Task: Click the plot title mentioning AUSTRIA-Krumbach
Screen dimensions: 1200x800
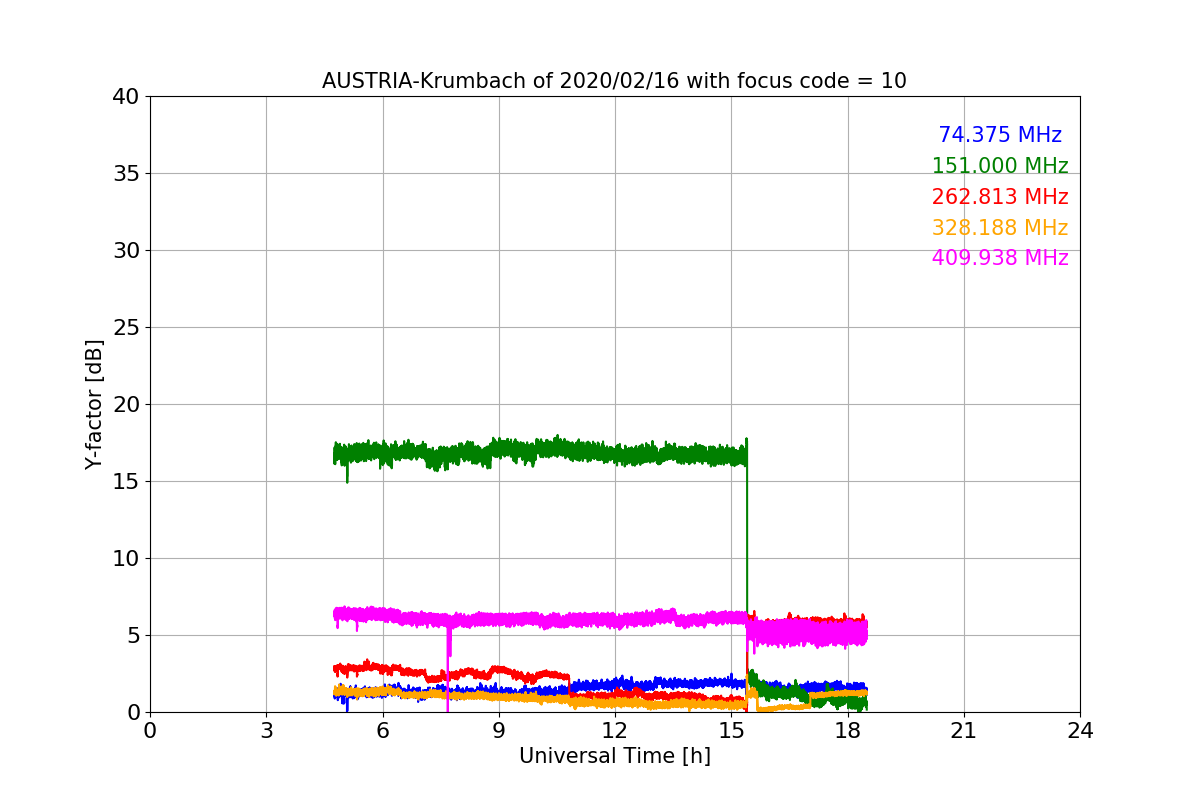Action: tap(614, 81)
